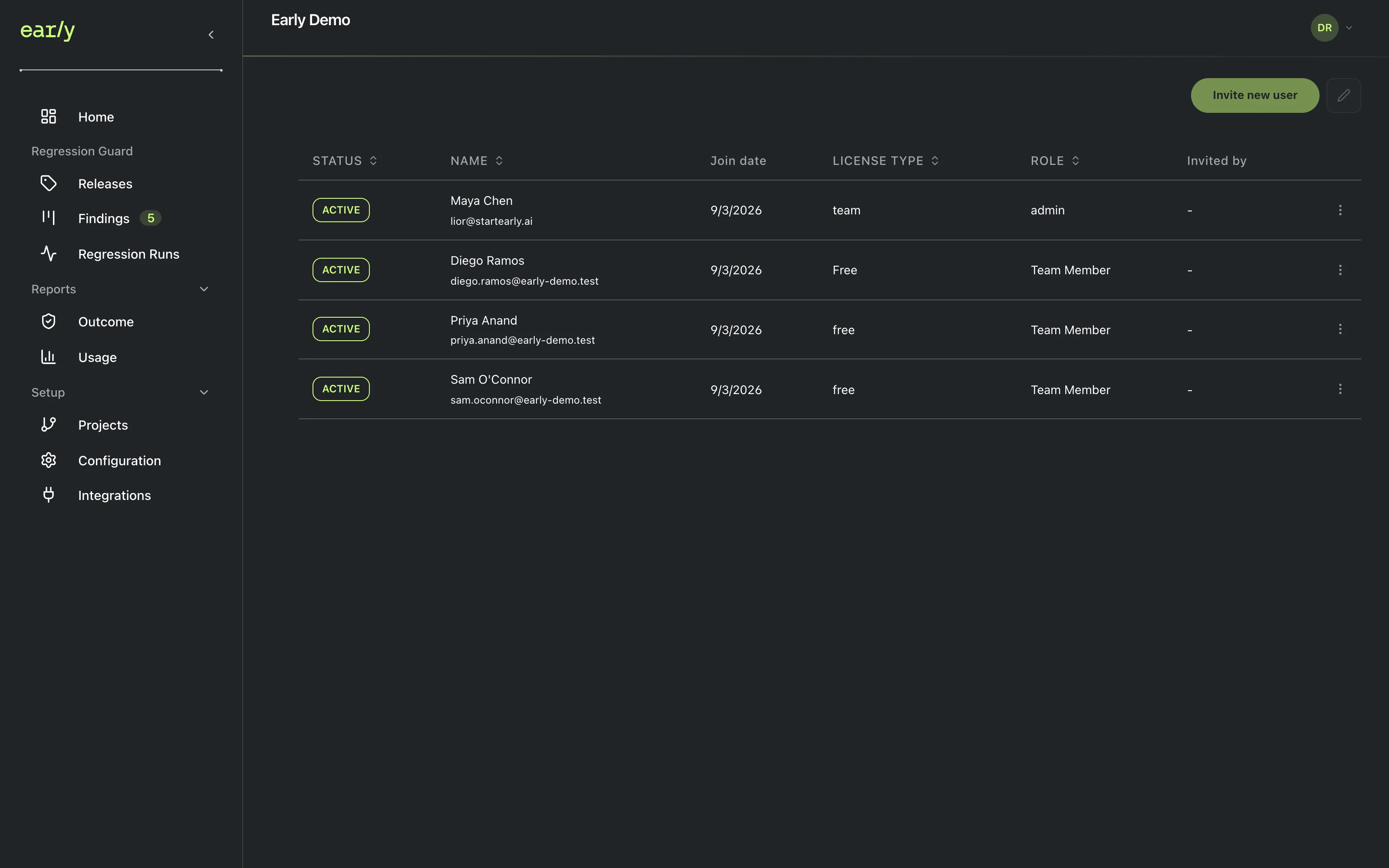Open Integrations in the sidebar

114,496
